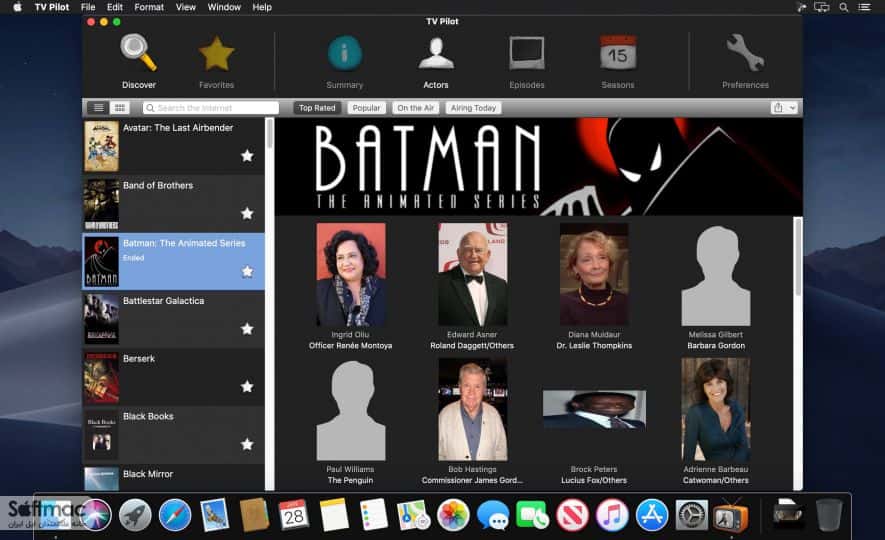Open TV Pilot app icon in Dock
This screenshot has width=885, height=540.
pyautogui.click(x=731, y=515)
